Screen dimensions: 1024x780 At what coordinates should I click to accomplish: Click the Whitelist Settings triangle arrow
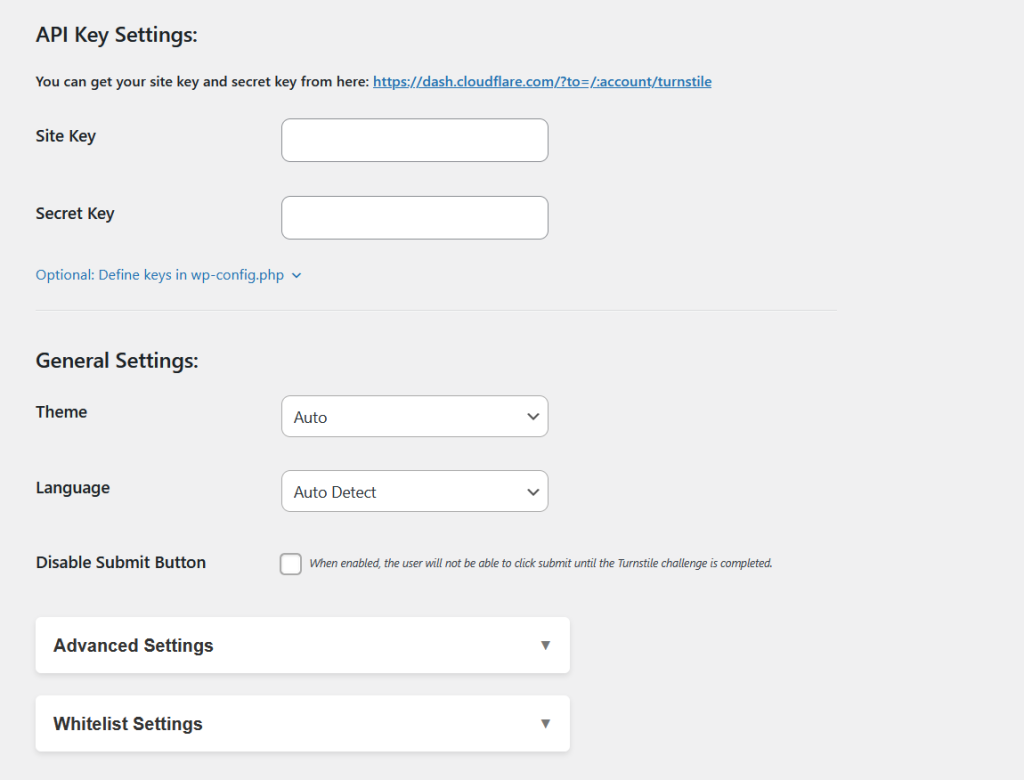(x=545, y=723)
